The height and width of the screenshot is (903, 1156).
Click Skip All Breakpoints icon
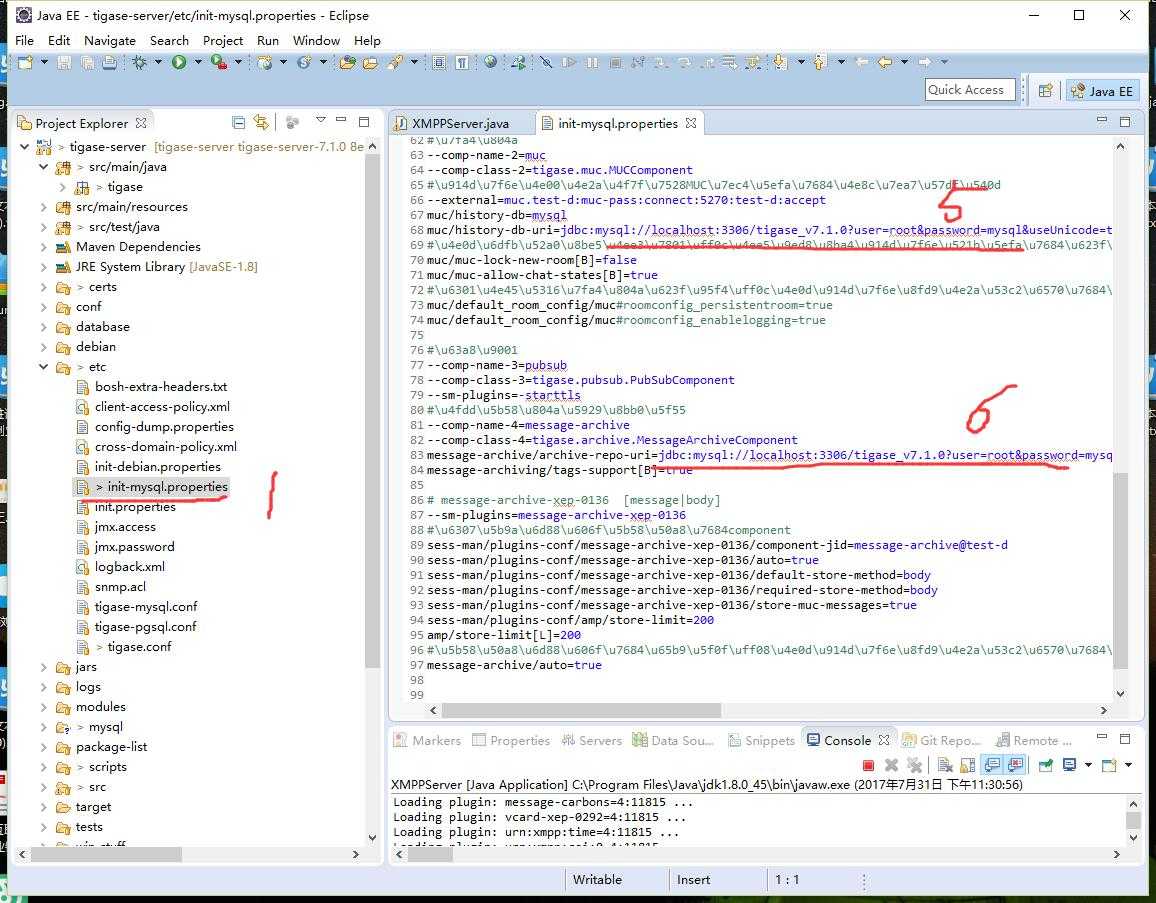[x=546, y=62]
